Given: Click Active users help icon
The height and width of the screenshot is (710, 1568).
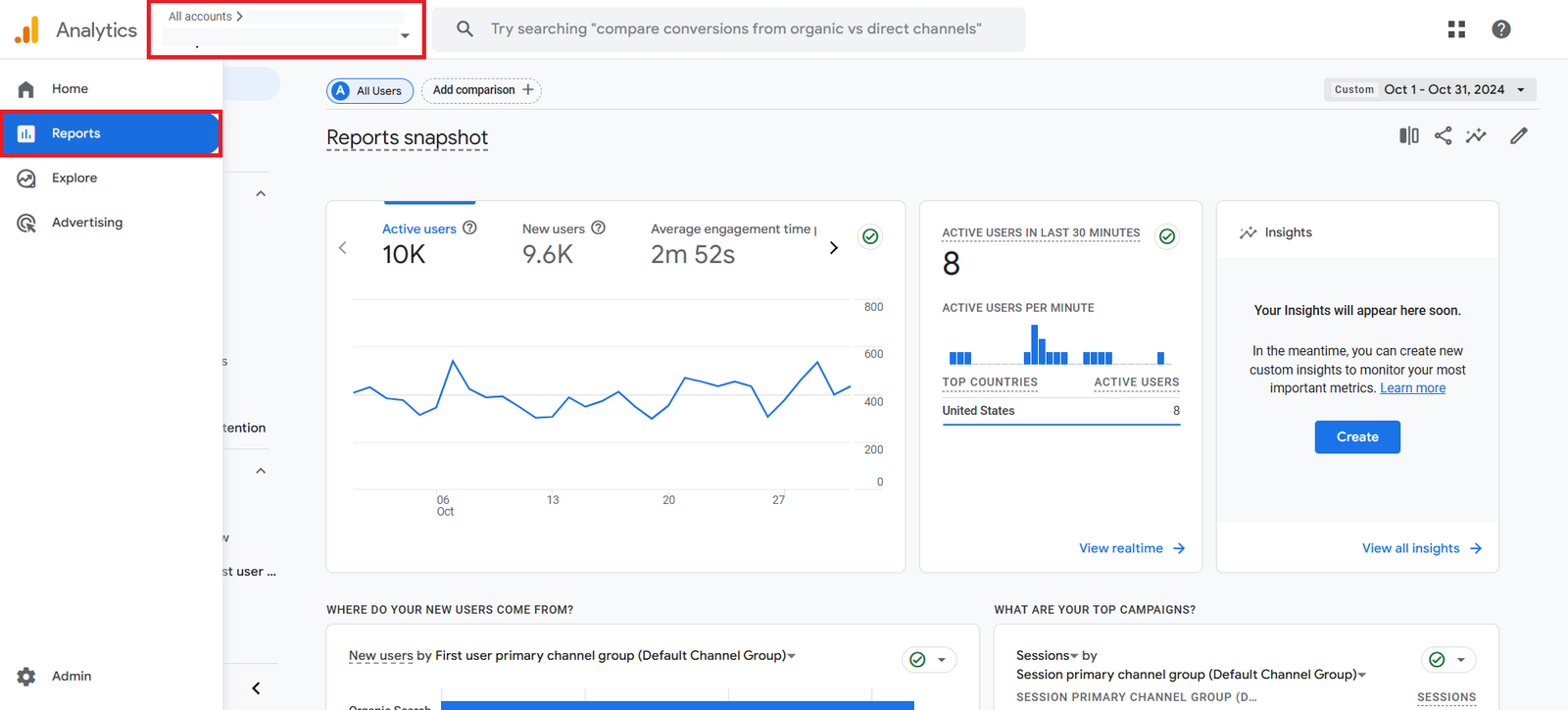Looking at the screenshot, I should tap(469, 228).
